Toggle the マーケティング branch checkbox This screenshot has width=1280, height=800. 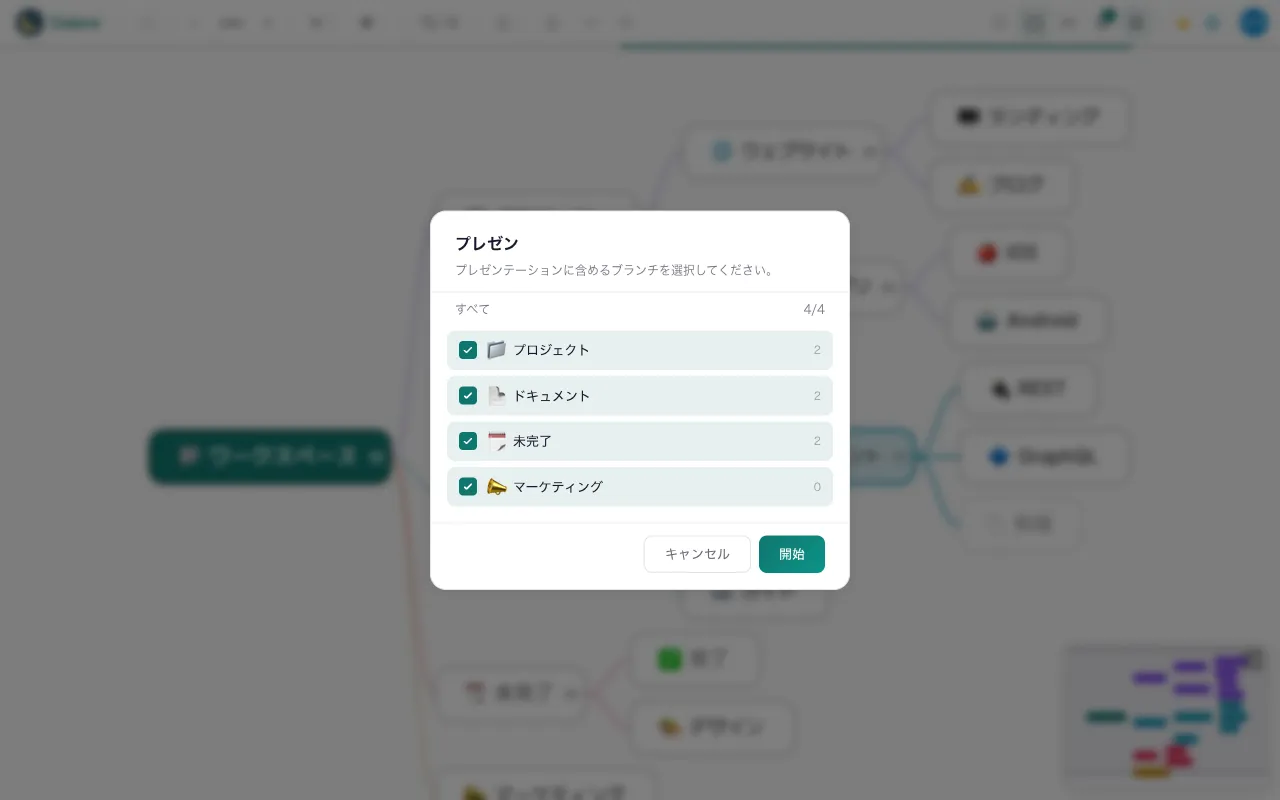click(468, 486)
